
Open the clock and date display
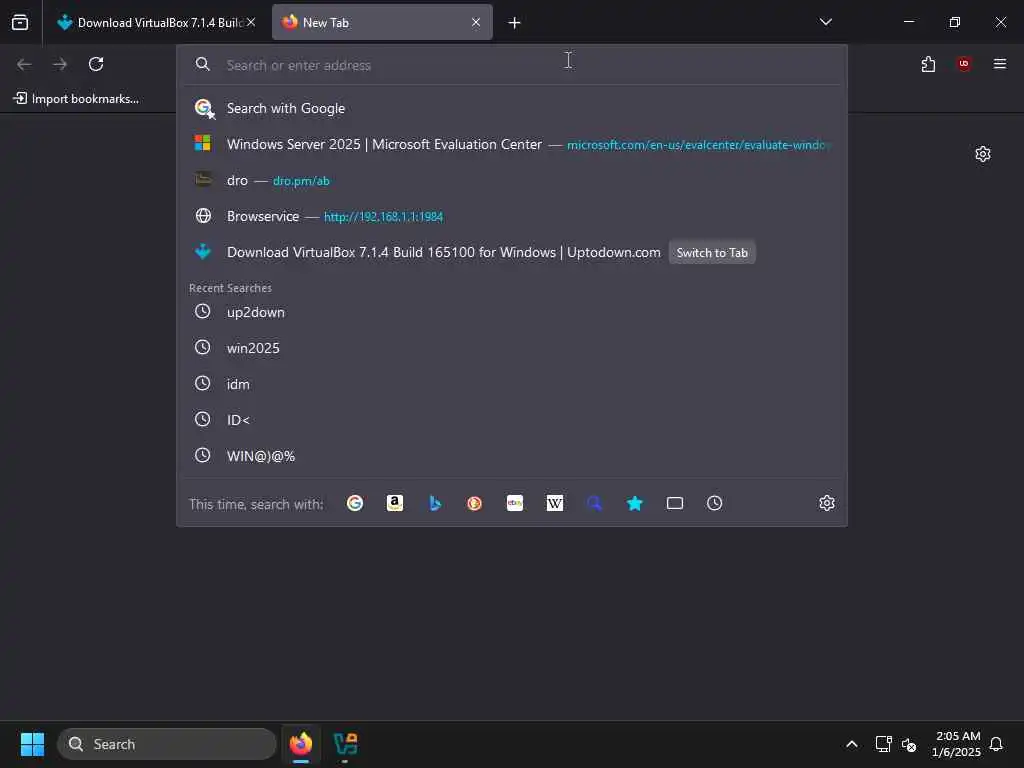[x=957, y=744]
